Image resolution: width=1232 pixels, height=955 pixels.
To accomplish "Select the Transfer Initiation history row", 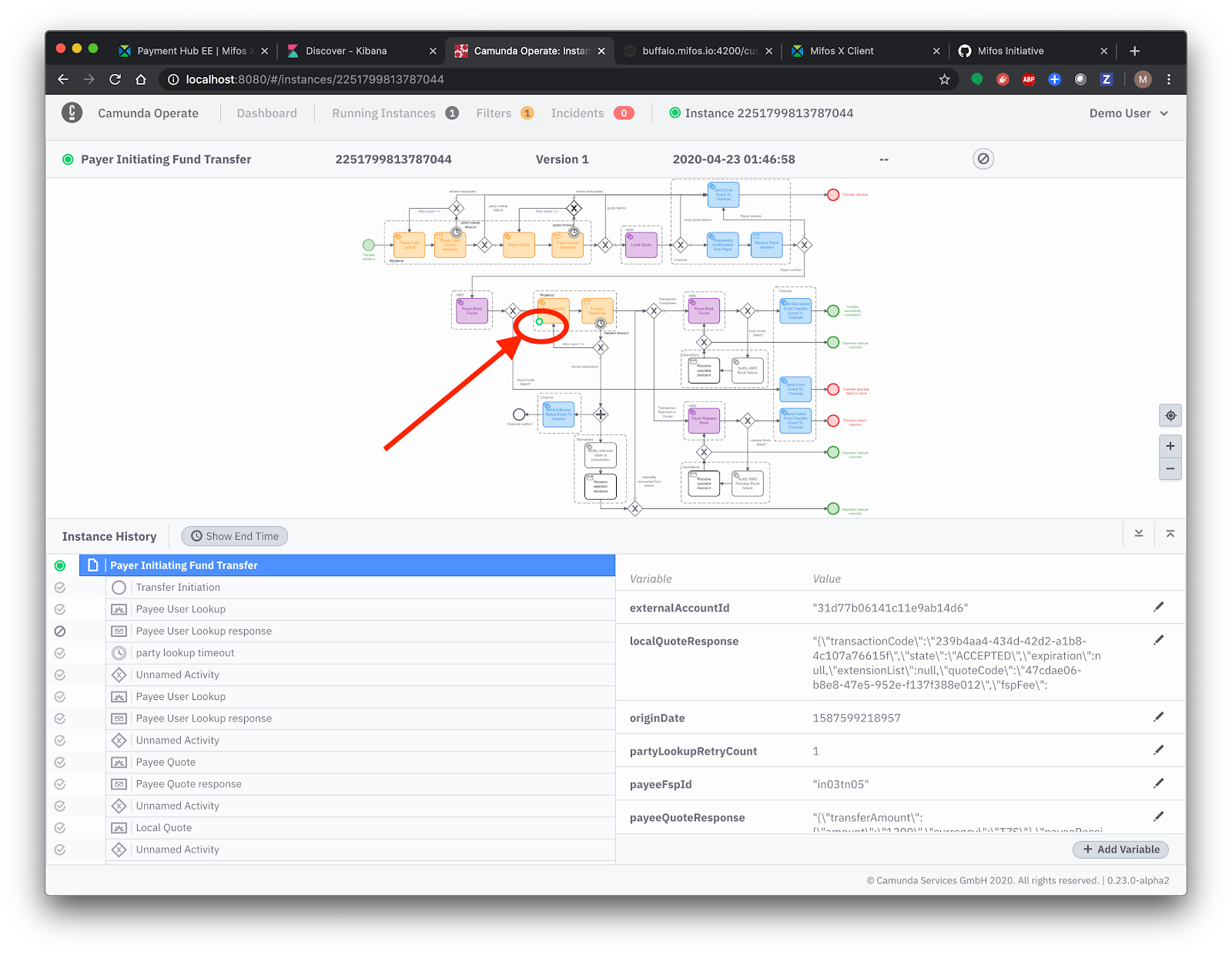I will pos(360,588).
